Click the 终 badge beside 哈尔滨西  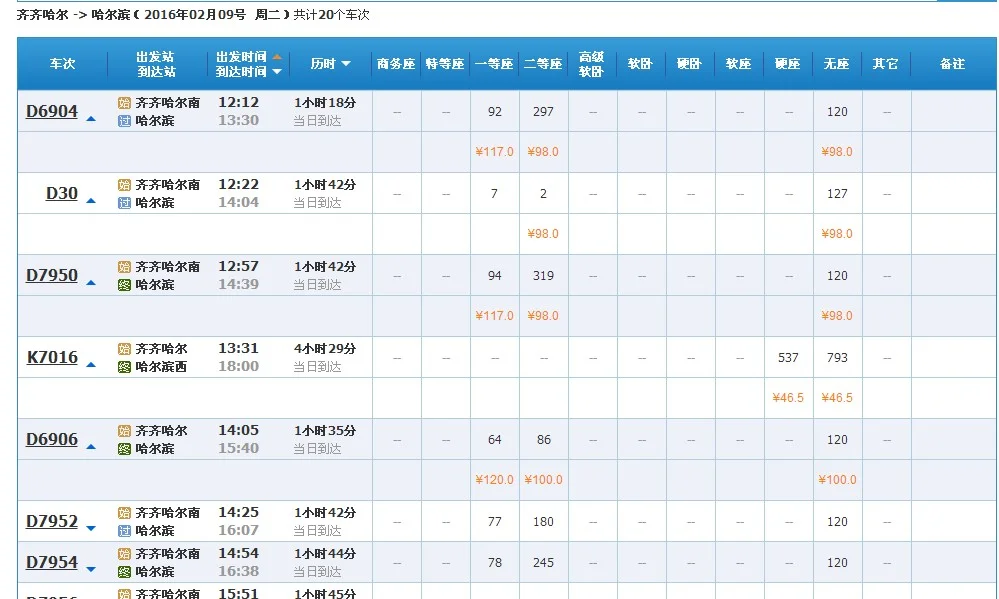tap(126, 365)
